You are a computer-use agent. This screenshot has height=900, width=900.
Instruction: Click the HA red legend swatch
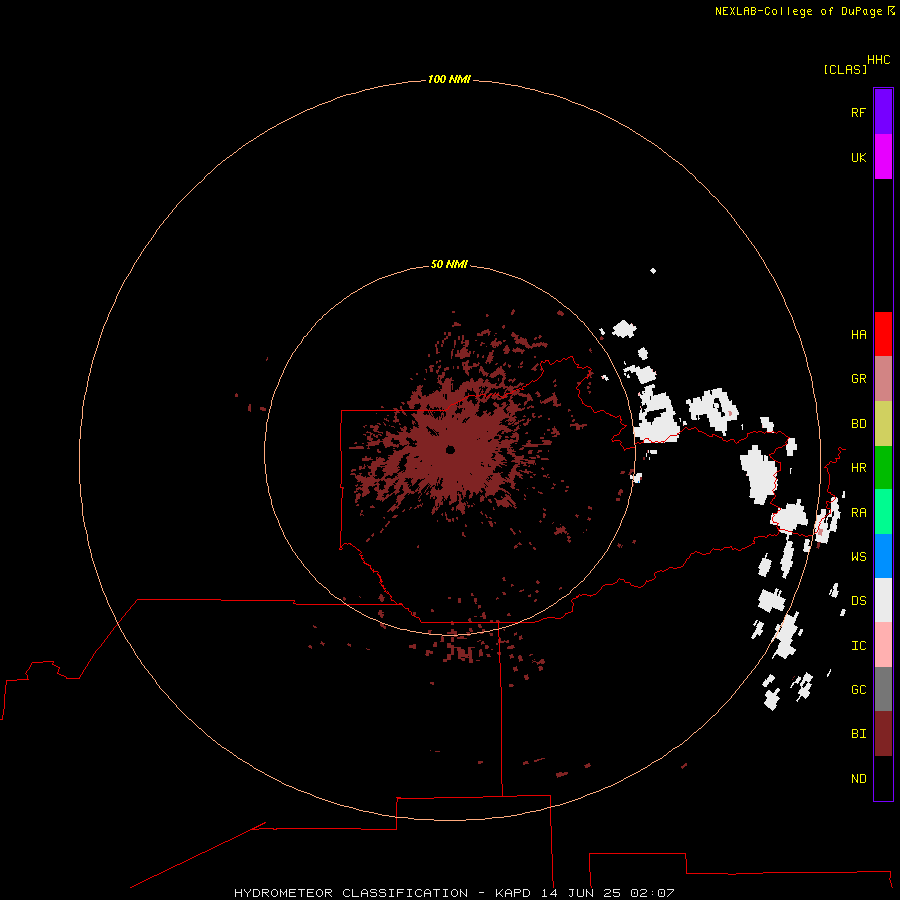pos(883,334)
